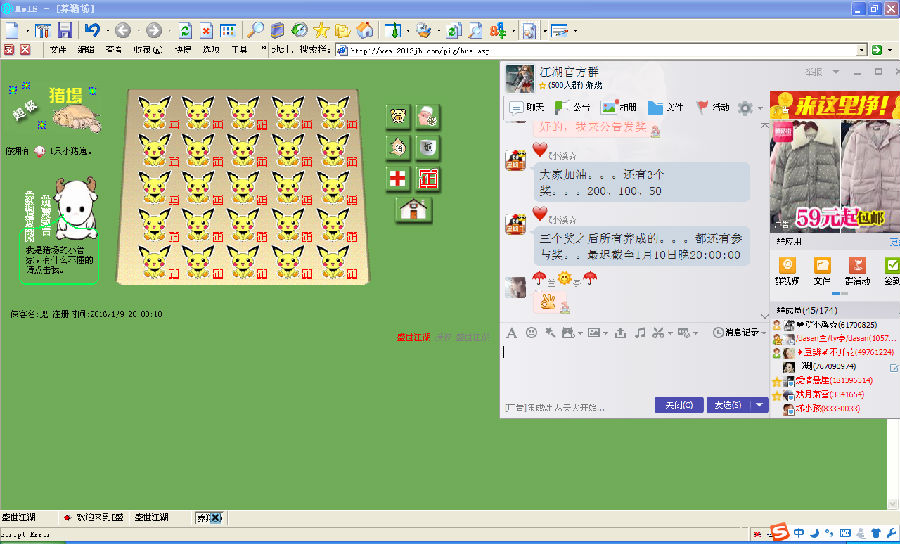Click the orange app icon under group apps
The height and width of the screenshot is (544, 900).
[787, 265]
